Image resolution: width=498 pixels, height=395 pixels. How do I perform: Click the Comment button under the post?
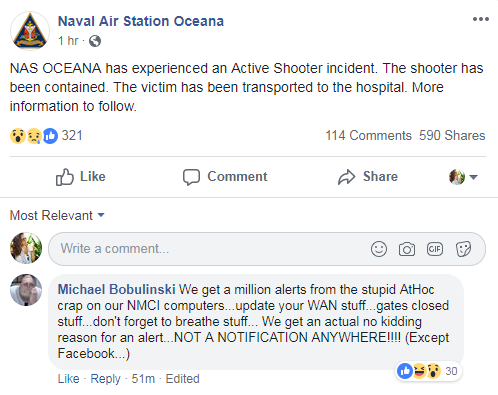pyautogui.click(x=225, y=177)
